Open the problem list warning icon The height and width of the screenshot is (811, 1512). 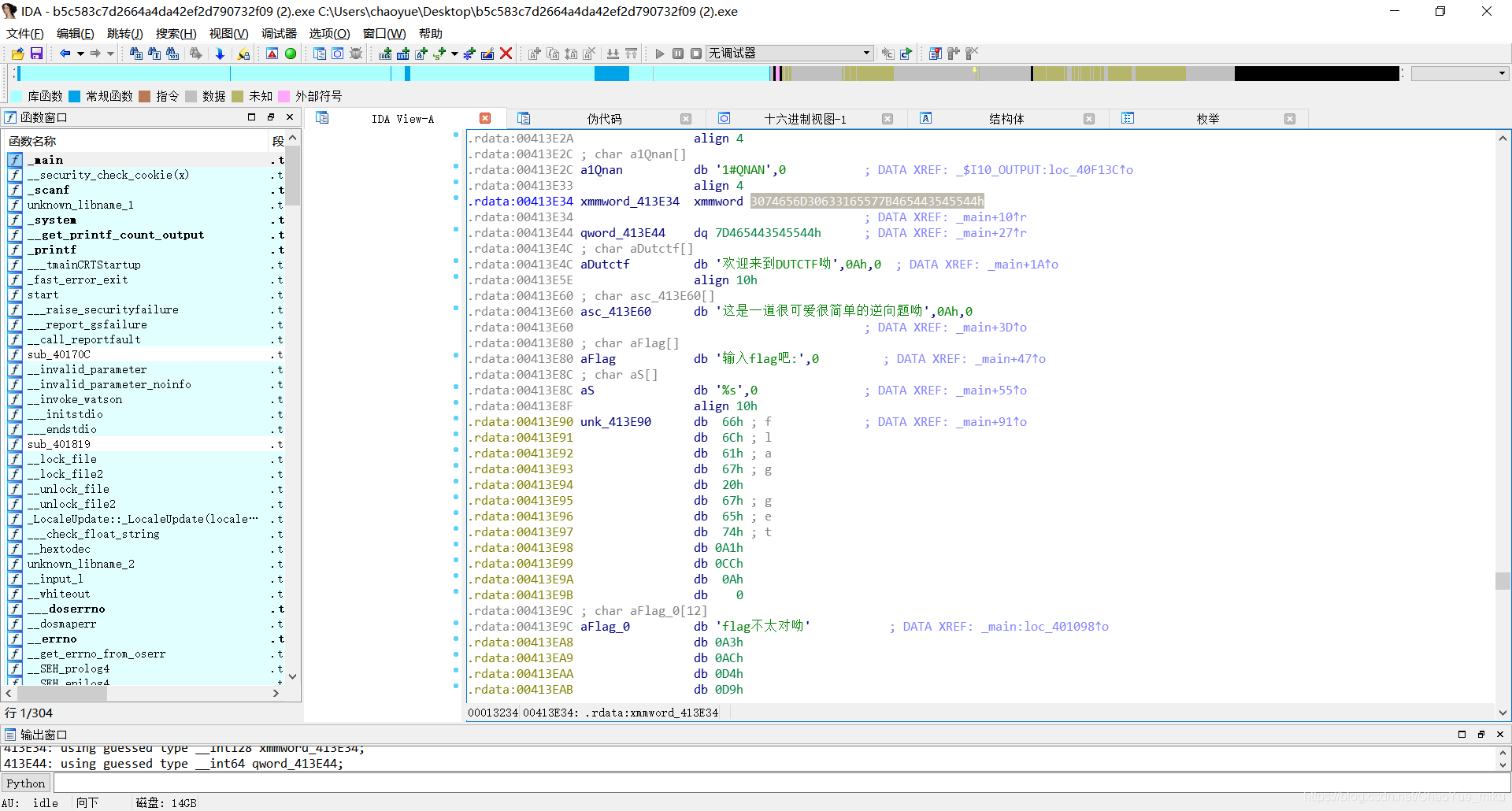[272, 53]
